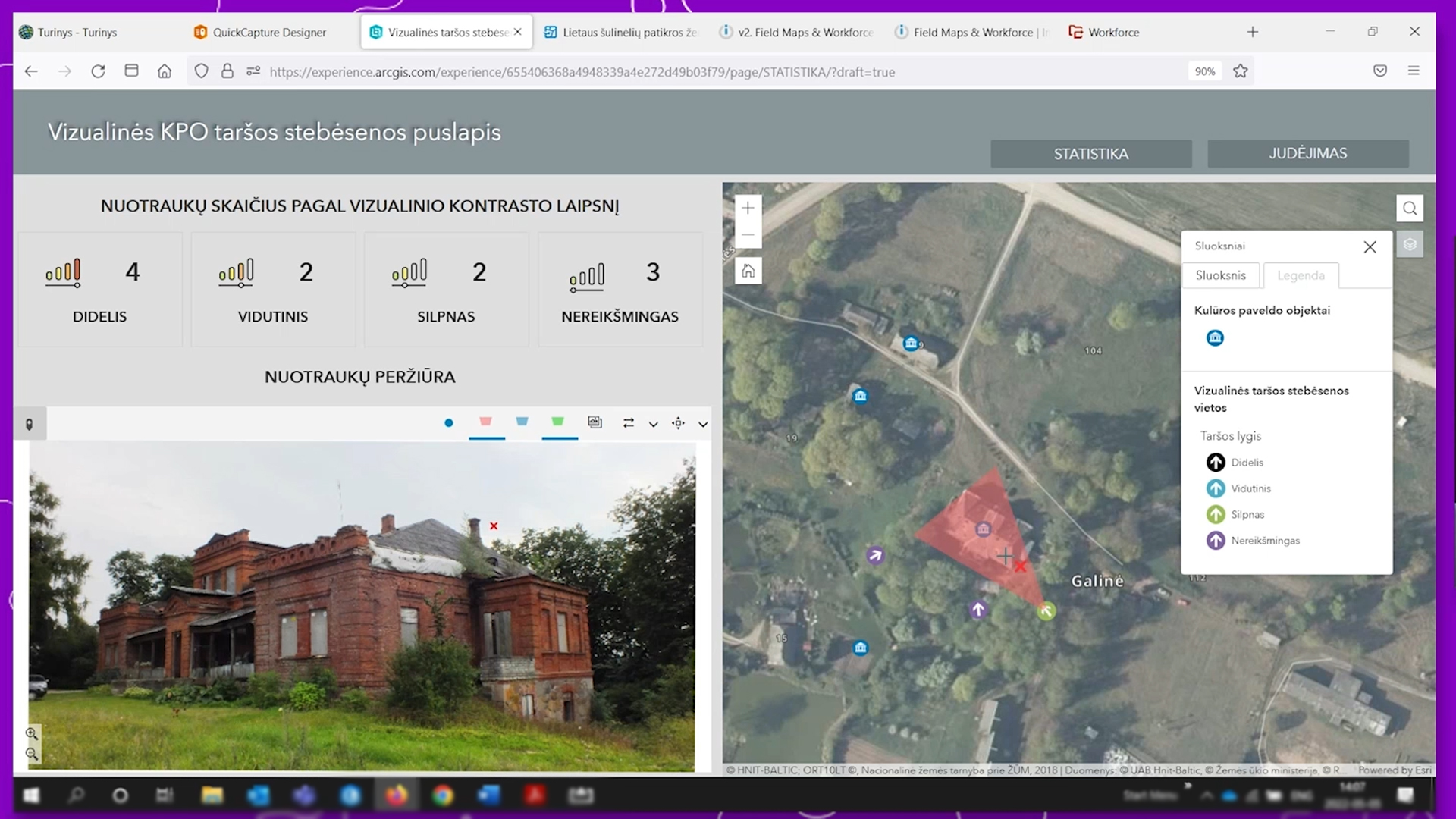The width and height of the screenshot is (1456, 819).
Task: Open the STATISTIKA page button
Action: [1090, 154]
